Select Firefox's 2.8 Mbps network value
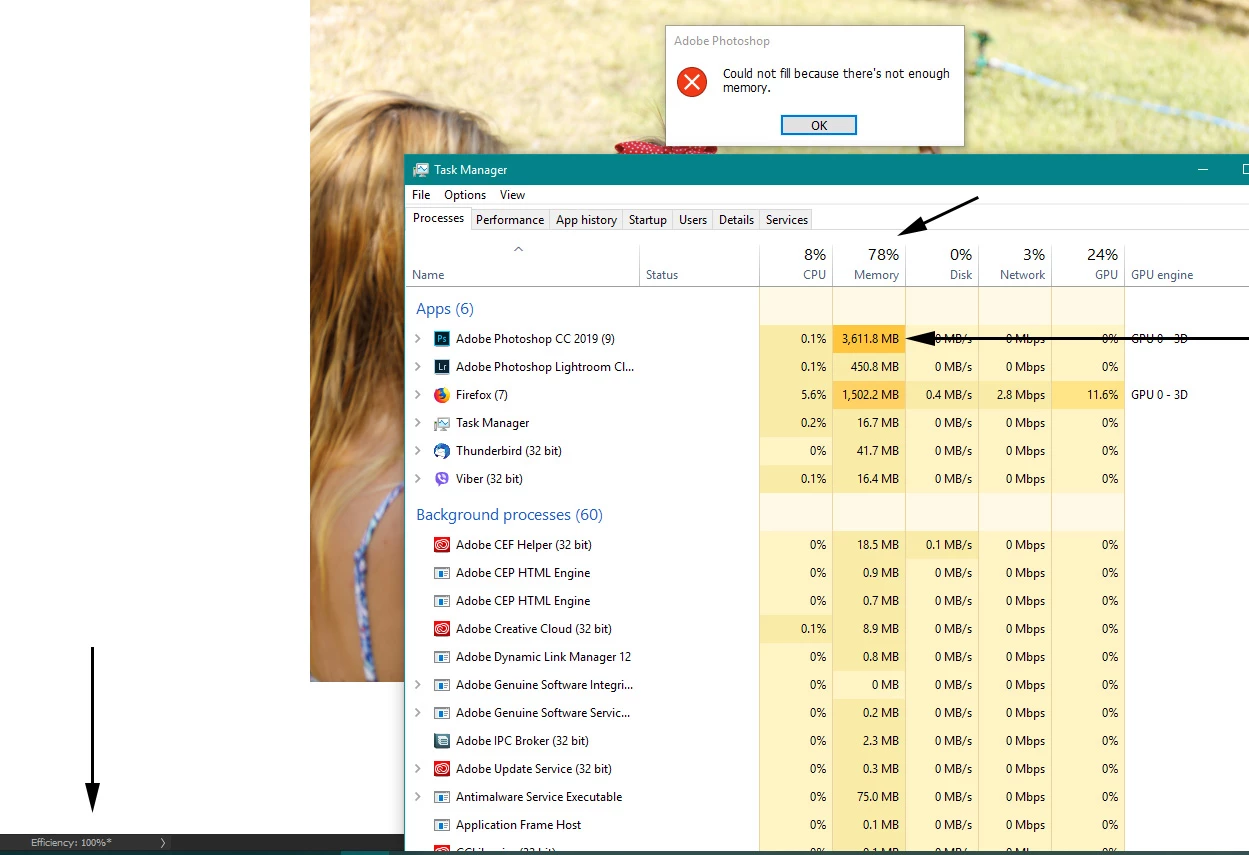Image resolution: width=1249 pixels, height=855 pixels. click(x=1015, y=395)
